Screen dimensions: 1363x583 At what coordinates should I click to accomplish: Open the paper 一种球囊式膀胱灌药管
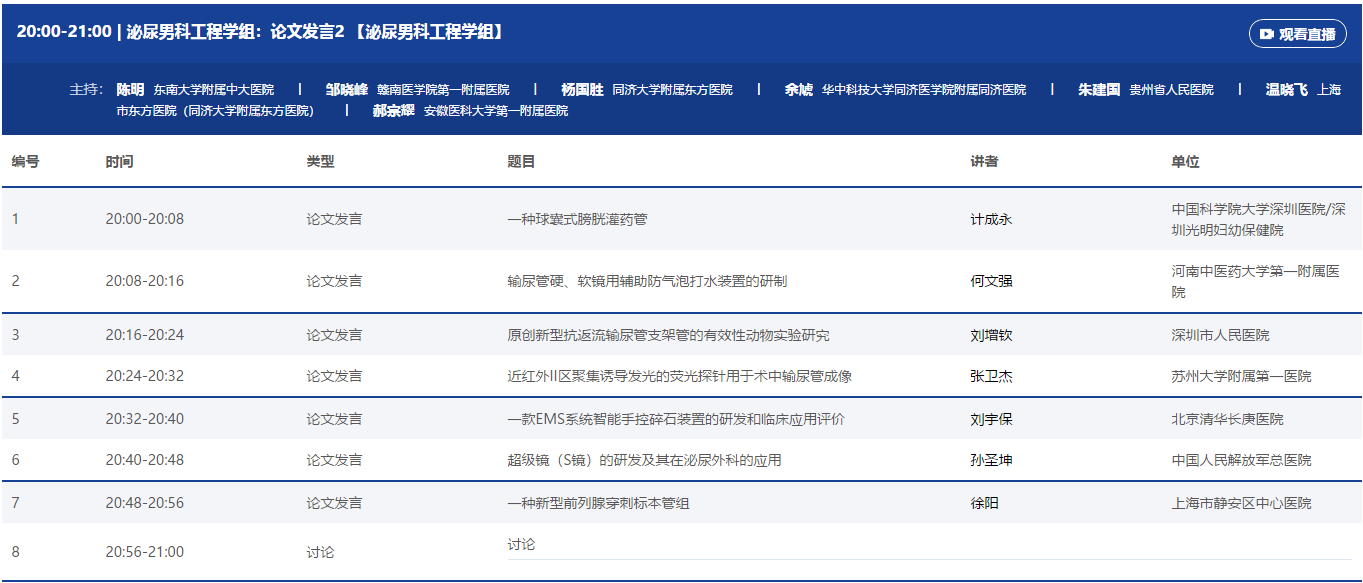pos(577,219)
